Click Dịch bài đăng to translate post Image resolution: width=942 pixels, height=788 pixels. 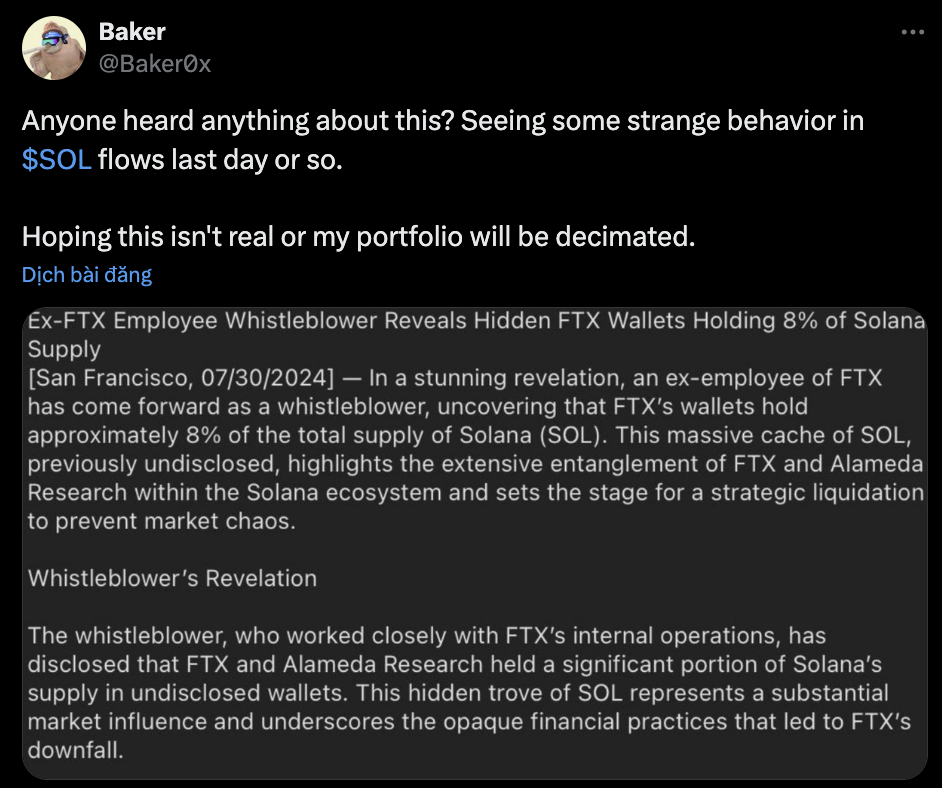87,274
